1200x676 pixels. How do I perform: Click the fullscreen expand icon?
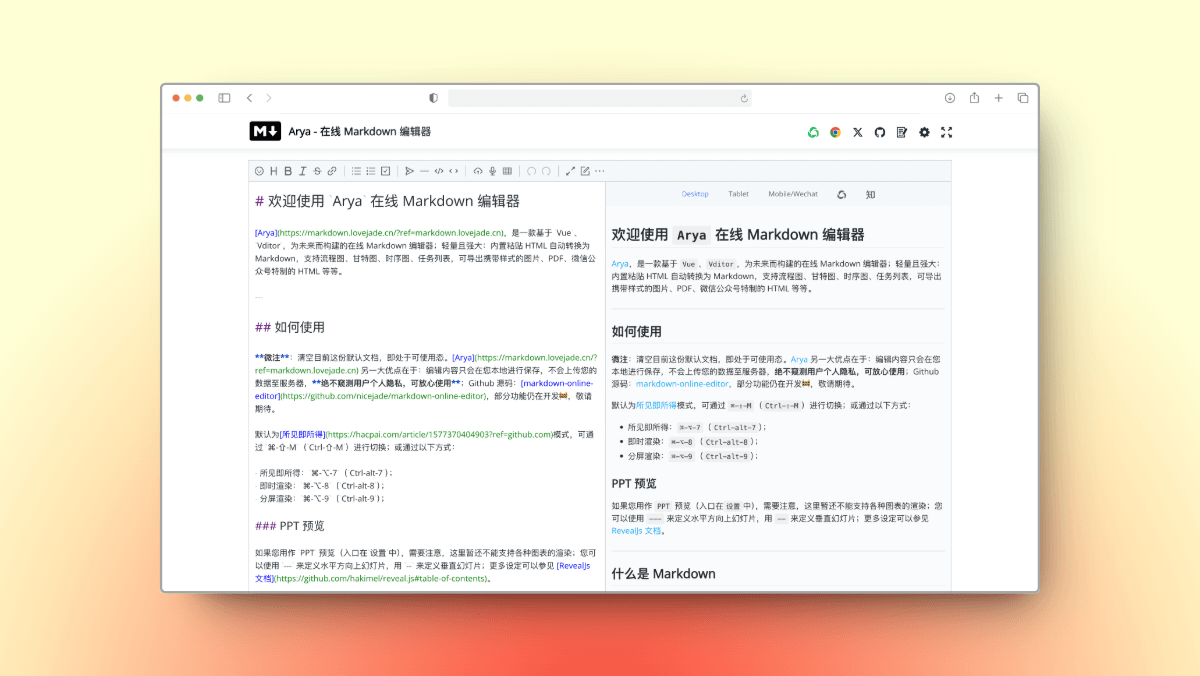pyautogui.click(x=946, y=131)
